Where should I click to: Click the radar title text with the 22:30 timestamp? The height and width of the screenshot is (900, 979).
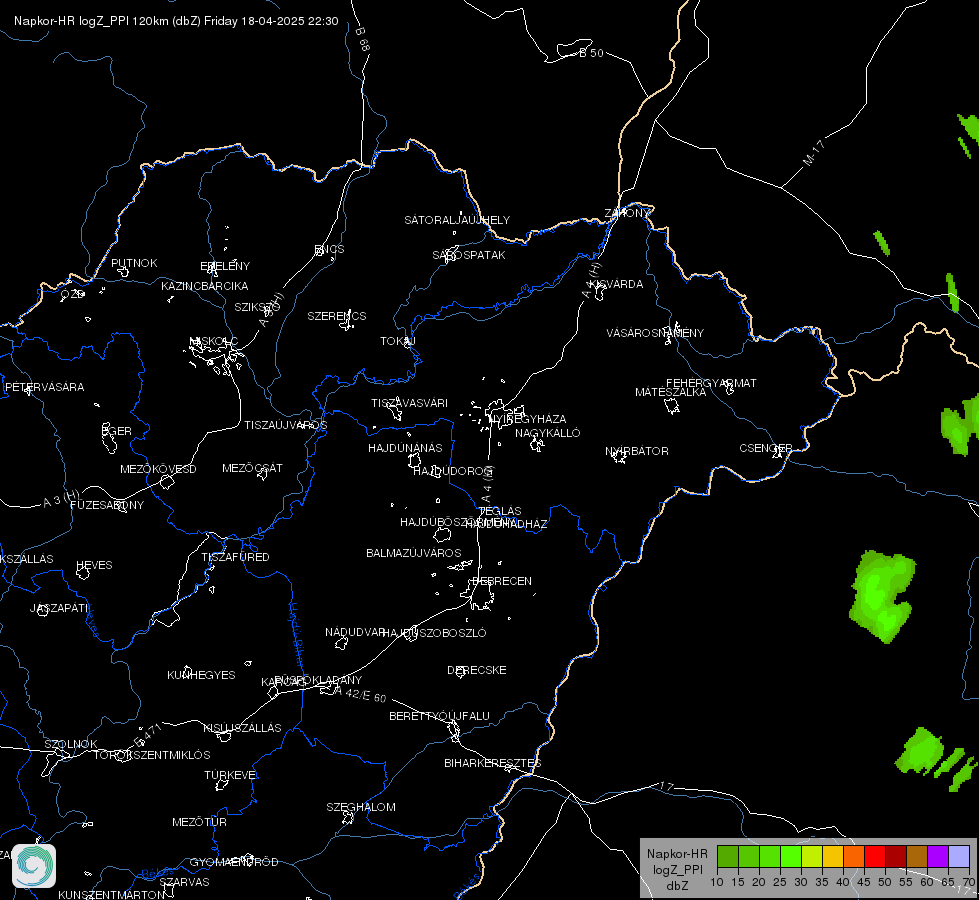tap(176, 21)
